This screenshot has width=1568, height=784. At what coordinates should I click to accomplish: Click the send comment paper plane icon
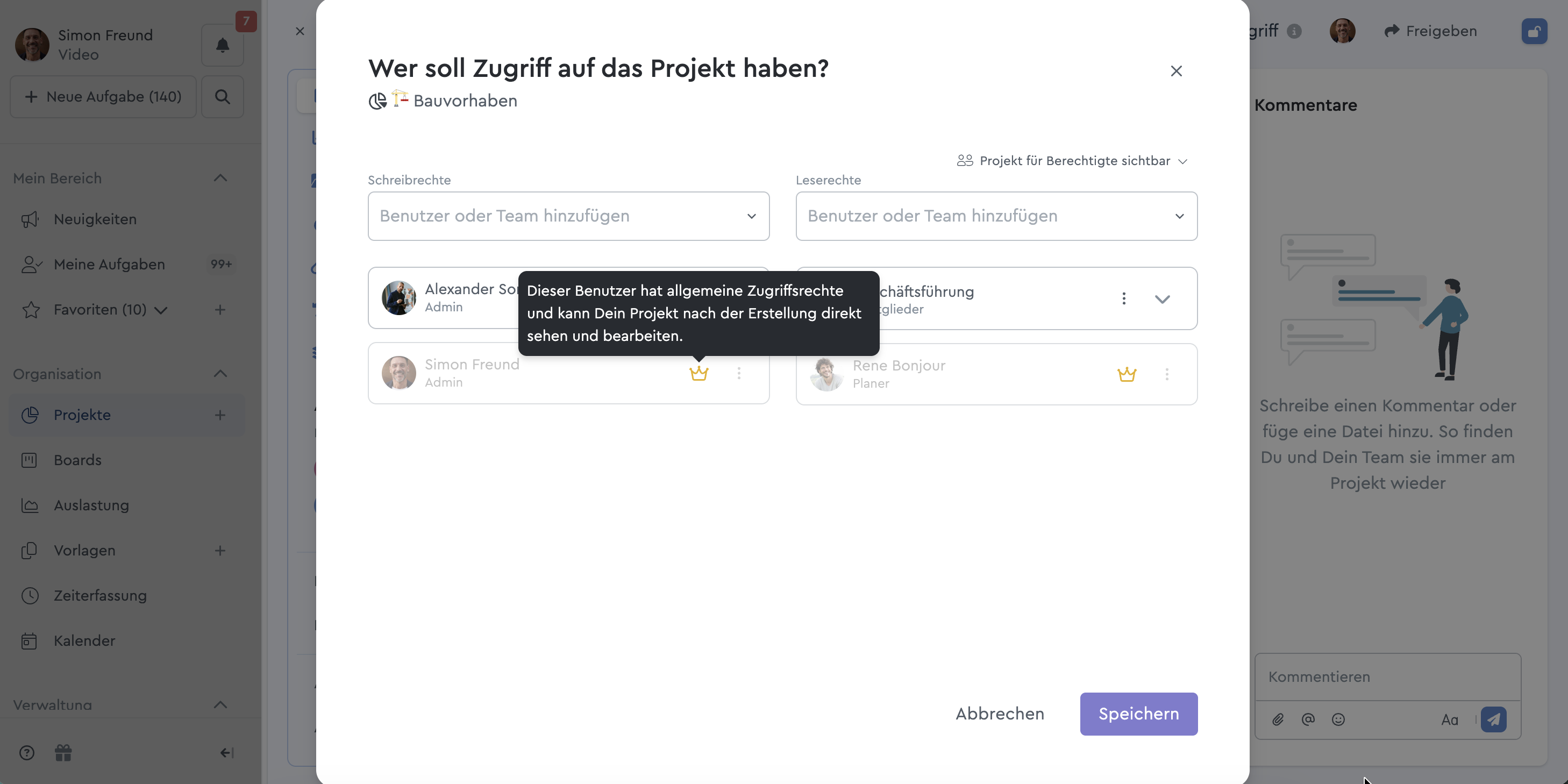(1493, 719)
